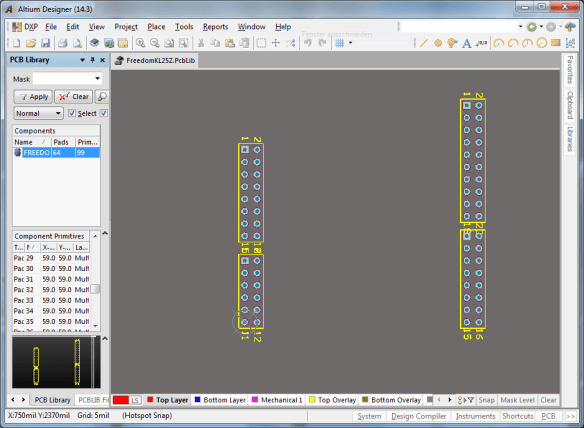Select the Place Pad tool
584x428 pixels.
coord(438,43)
